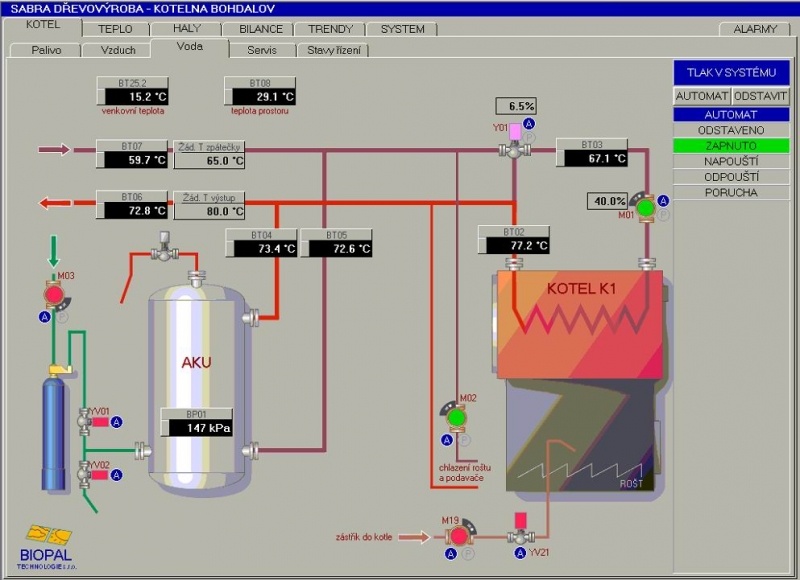The width and height of the screenshot is (800, 580).
Task: Click the 40.0% pump speed field
Action: [x=607, y=201]
